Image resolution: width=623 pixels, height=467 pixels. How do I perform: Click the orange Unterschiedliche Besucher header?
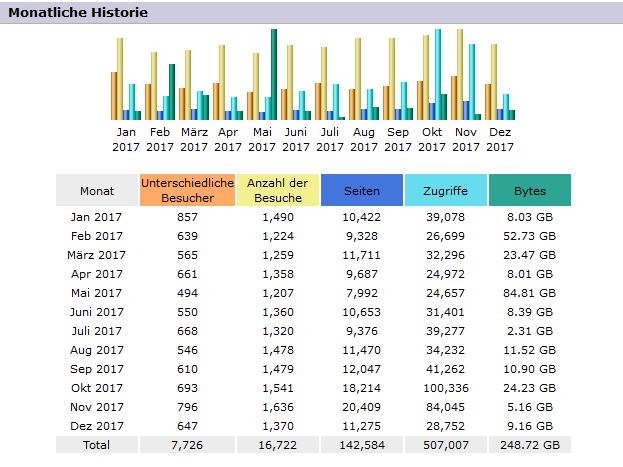point(187,190)
